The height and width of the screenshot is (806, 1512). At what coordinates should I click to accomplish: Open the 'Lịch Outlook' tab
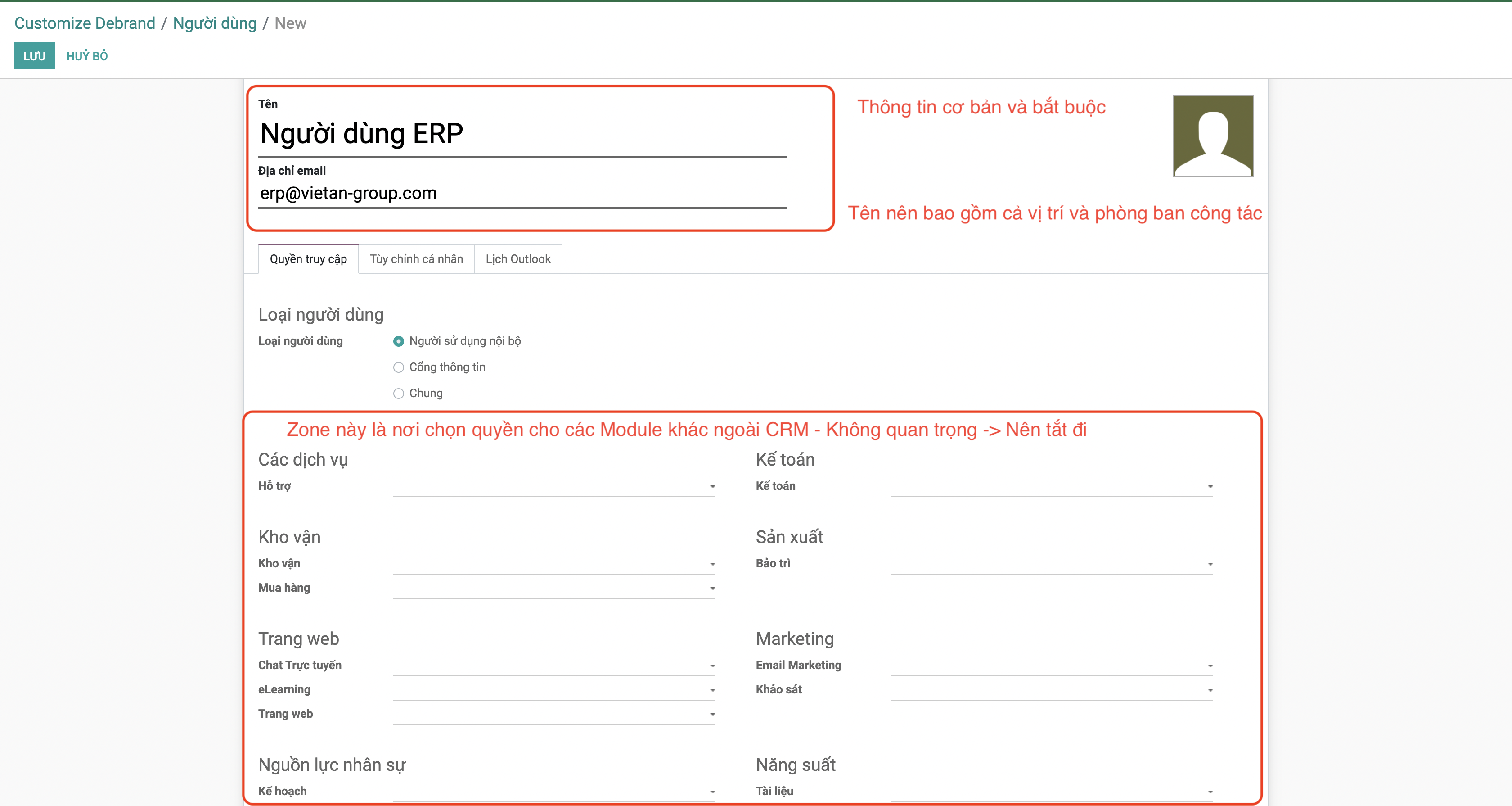[x=517, y=259]
